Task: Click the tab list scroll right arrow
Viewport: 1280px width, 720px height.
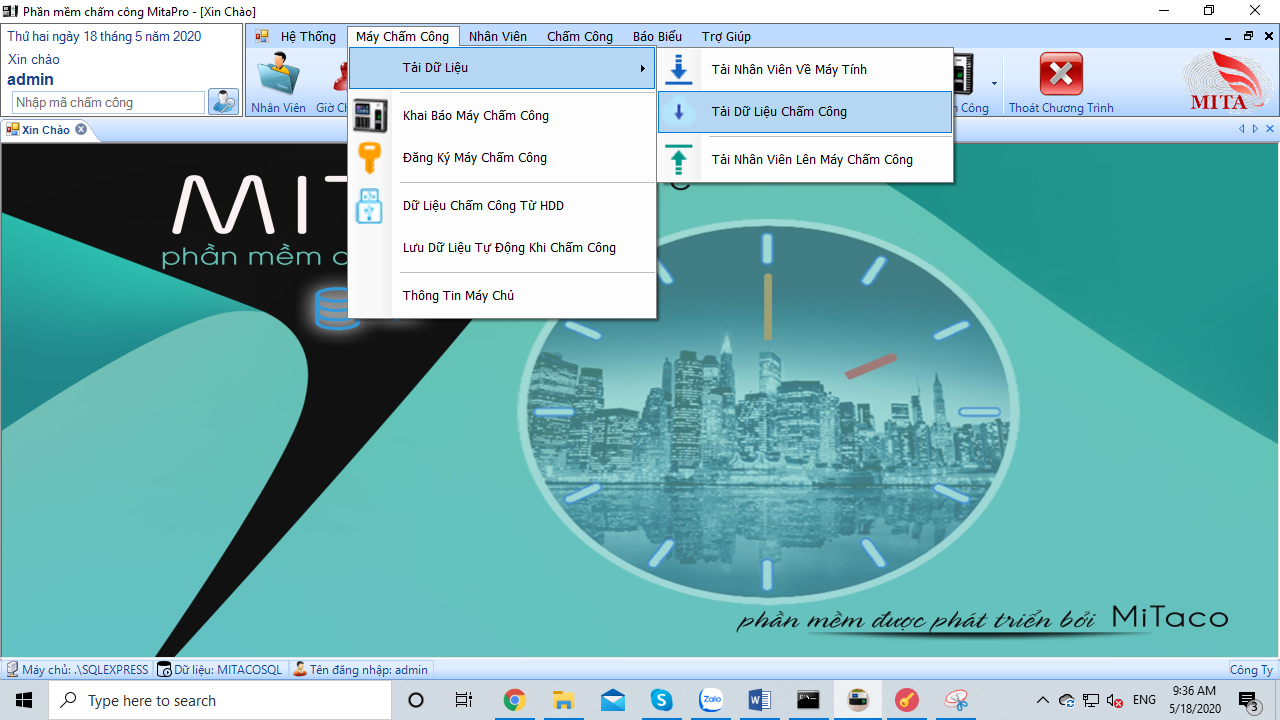Action: point(1255,129)
